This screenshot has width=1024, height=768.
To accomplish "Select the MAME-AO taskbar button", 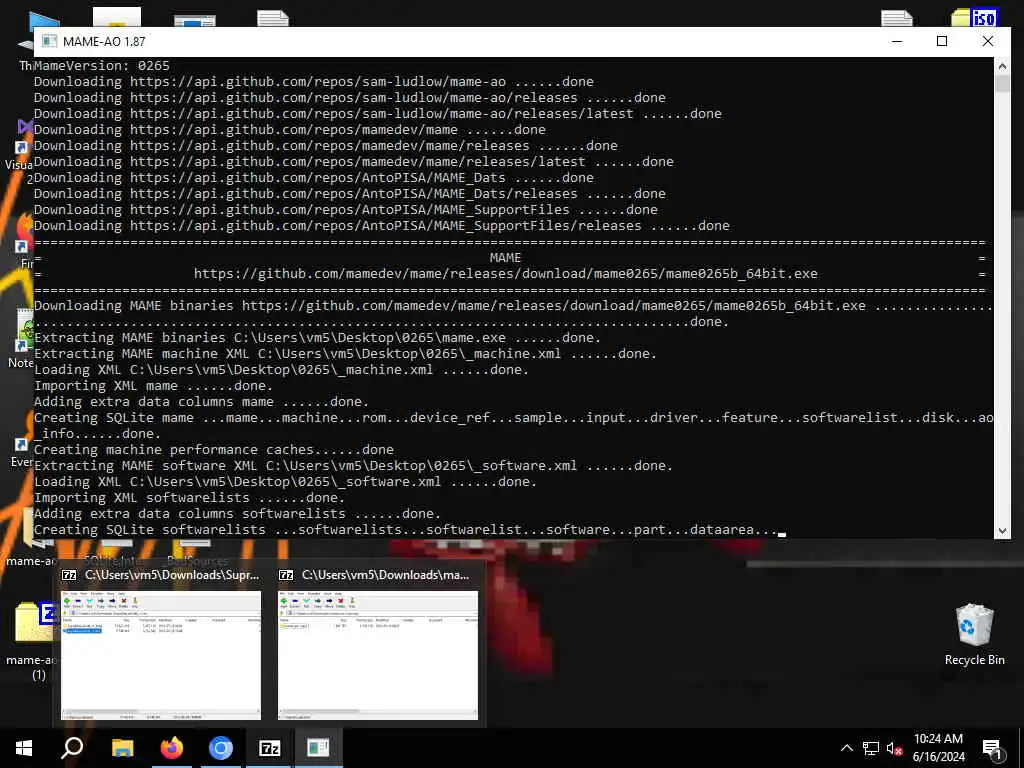I will coord(318,748).
